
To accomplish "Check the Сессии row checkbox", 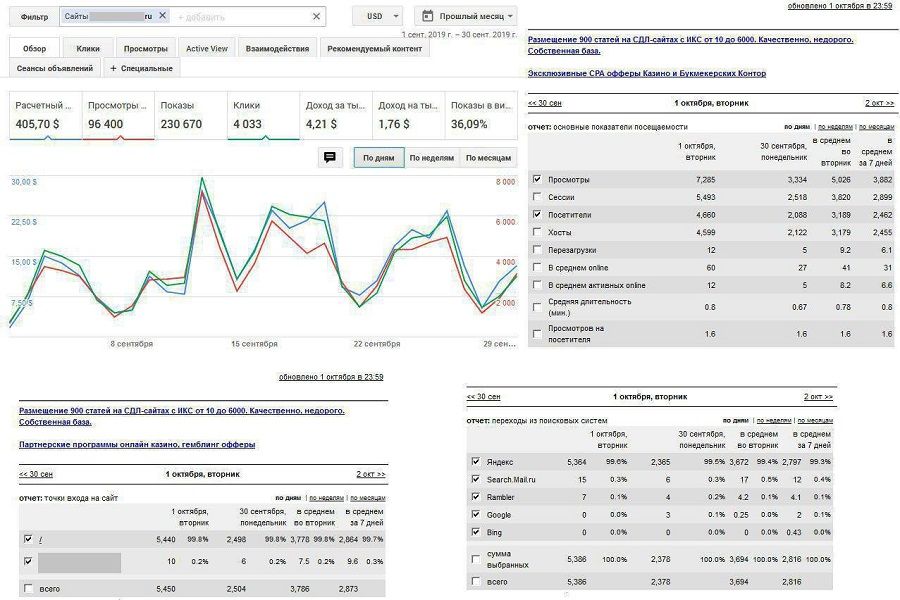I will pyautogui.click(x=537, y=197).
